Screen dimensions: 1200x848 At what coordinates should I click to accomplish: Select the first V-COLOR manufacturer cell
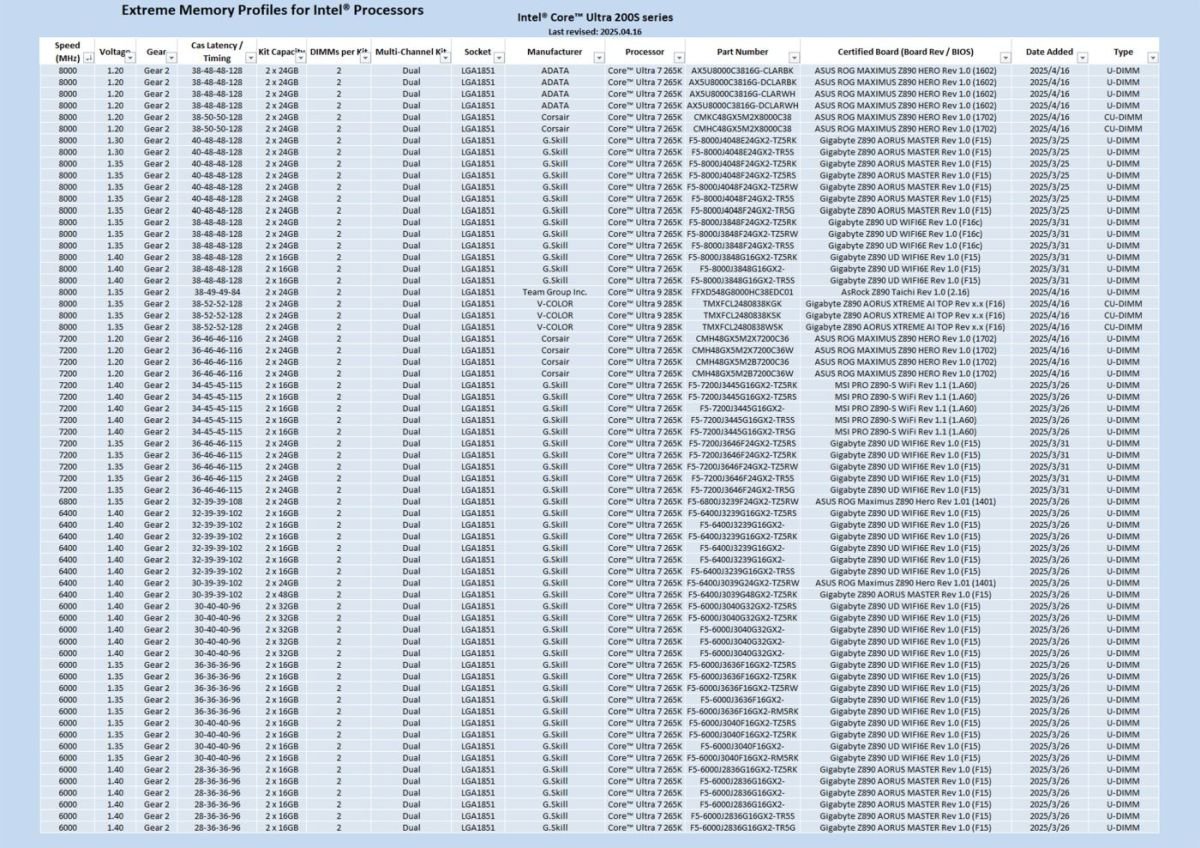click(555, 303)
